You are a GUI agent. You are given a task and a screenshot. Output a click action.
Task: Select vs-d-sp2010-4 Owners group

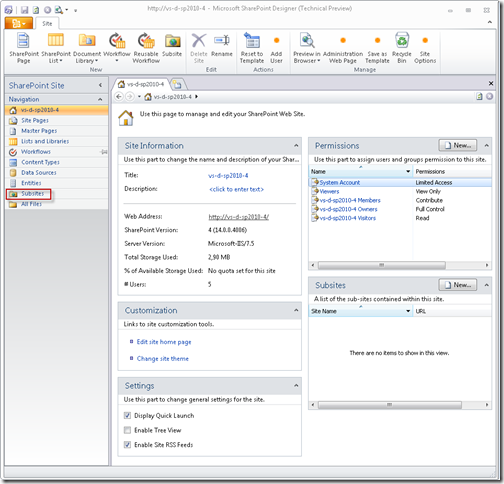[x=348, y=209]
